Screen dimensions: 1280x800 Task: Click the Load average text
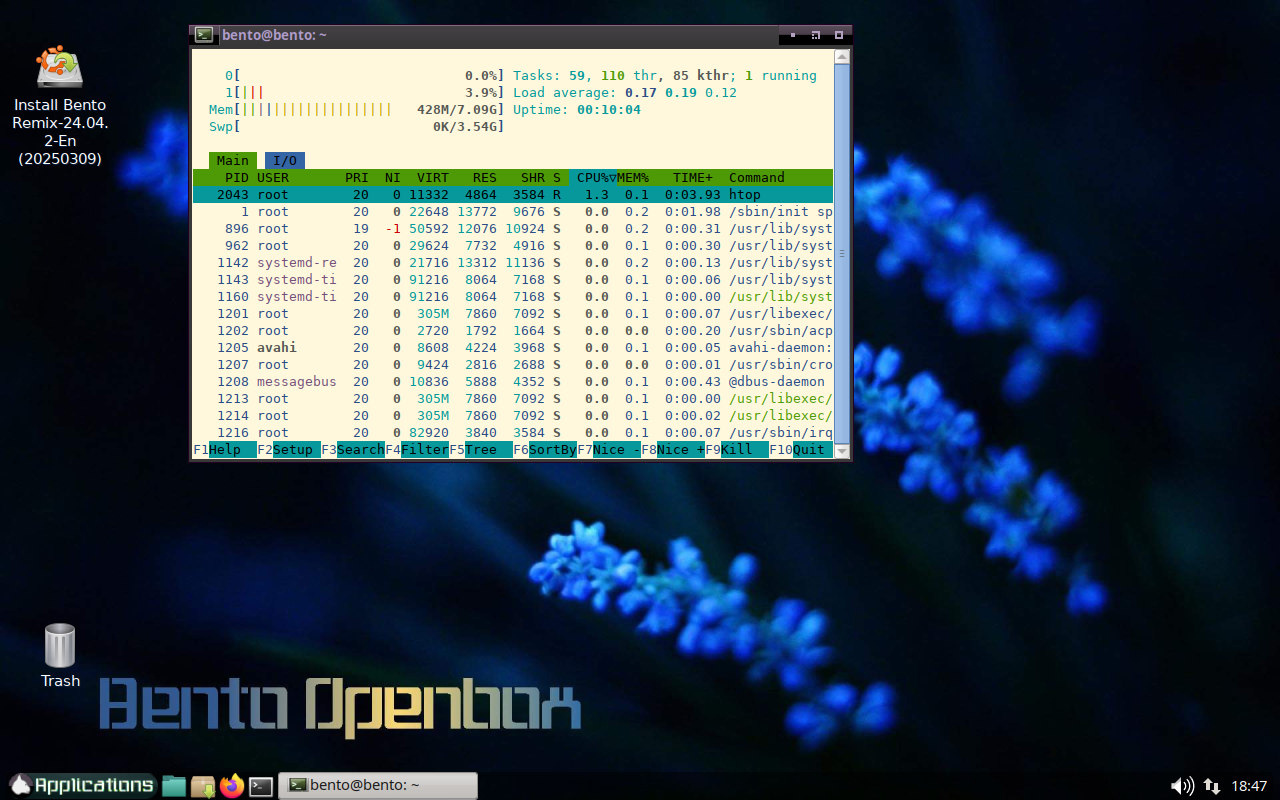pos(625,92)
